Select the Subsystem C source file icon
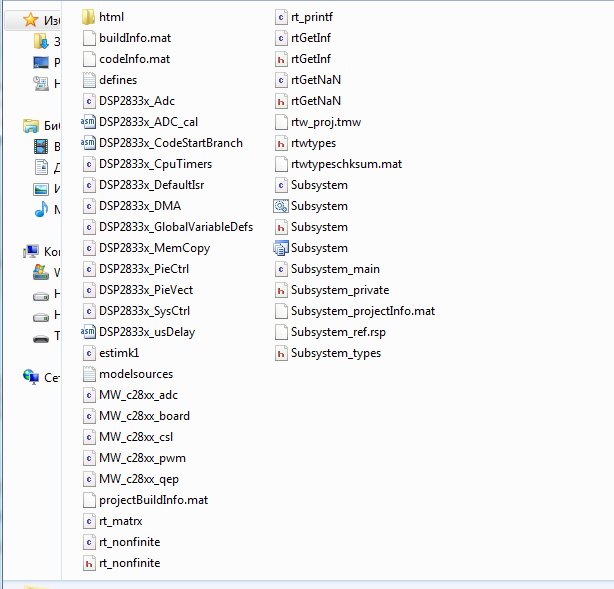The height and width of the screenshot is (589, 614). tap(281, 185)
